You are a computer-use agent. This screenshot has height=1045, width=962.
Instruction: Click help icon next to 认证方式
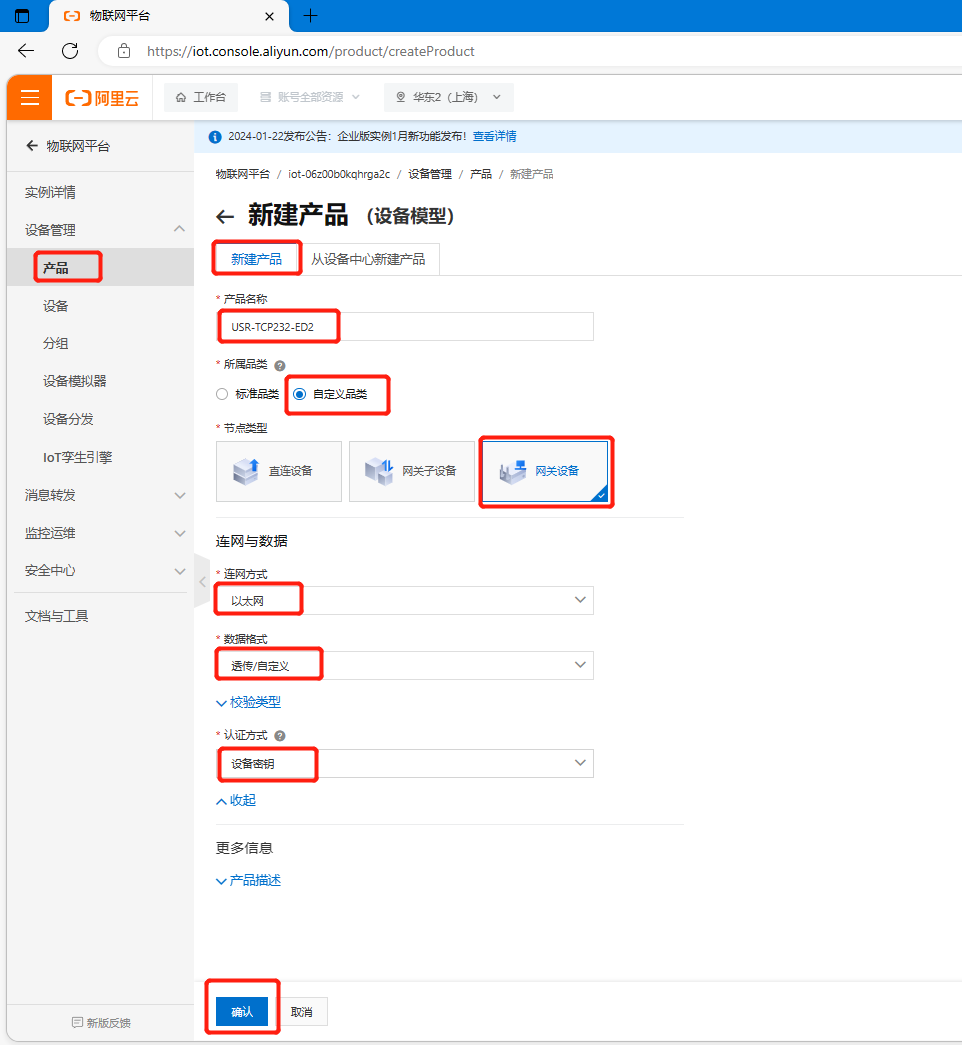pyautogui.click(x=280, y=736)
